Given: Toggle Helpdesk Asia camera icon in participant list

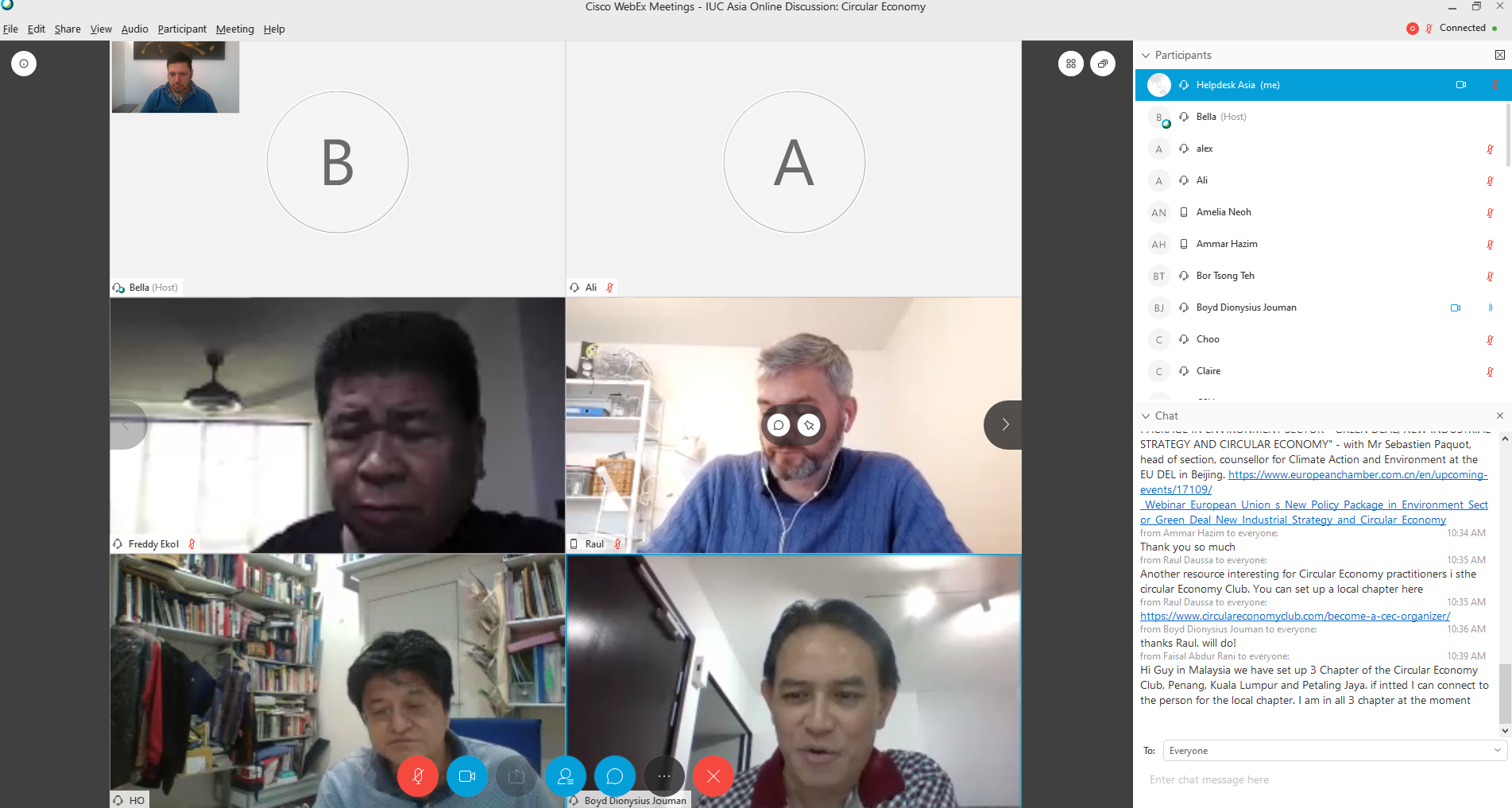Looking at the screenshot, I should pos(1460,85).
